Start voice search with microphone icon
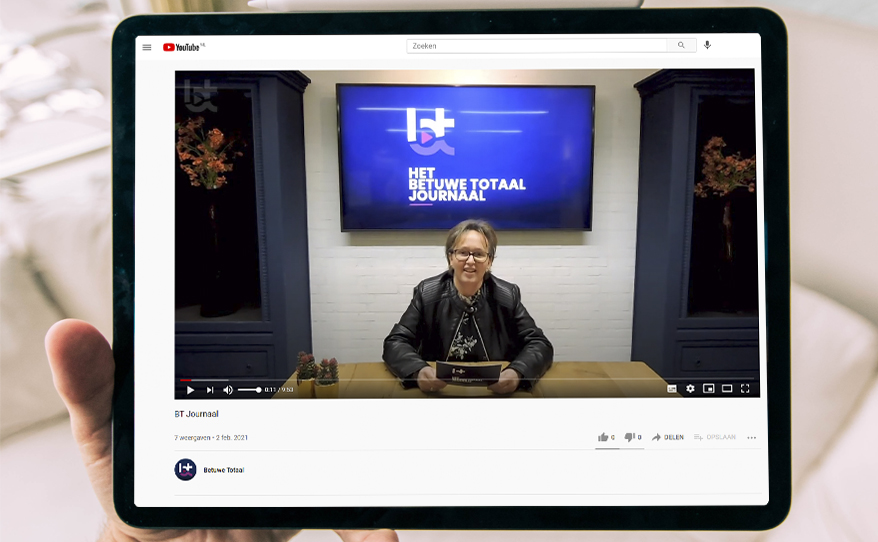 coord(708,45)
